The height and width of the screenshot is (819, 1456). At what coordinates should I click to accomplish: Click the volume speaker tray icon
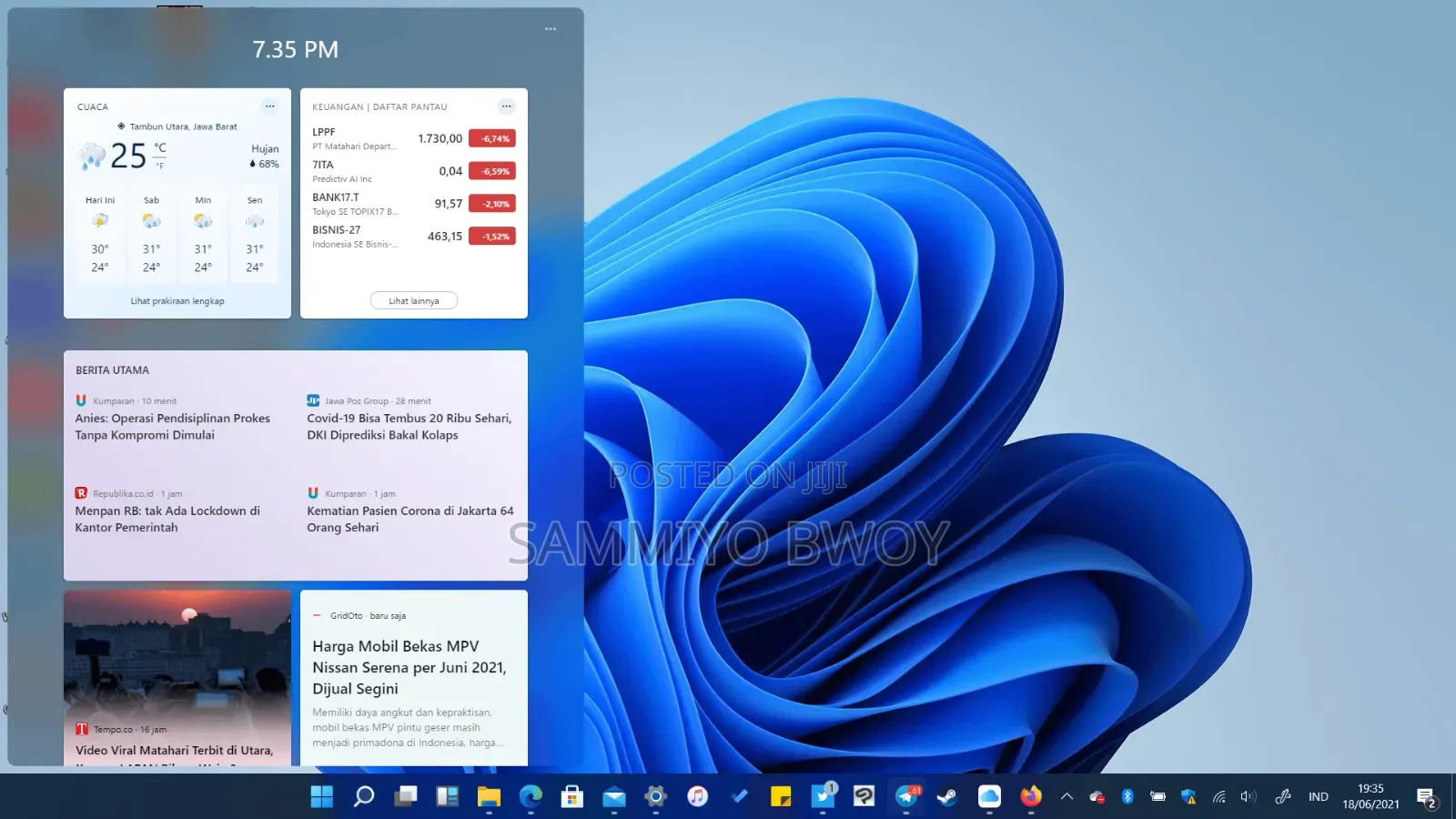[1249, 796]
